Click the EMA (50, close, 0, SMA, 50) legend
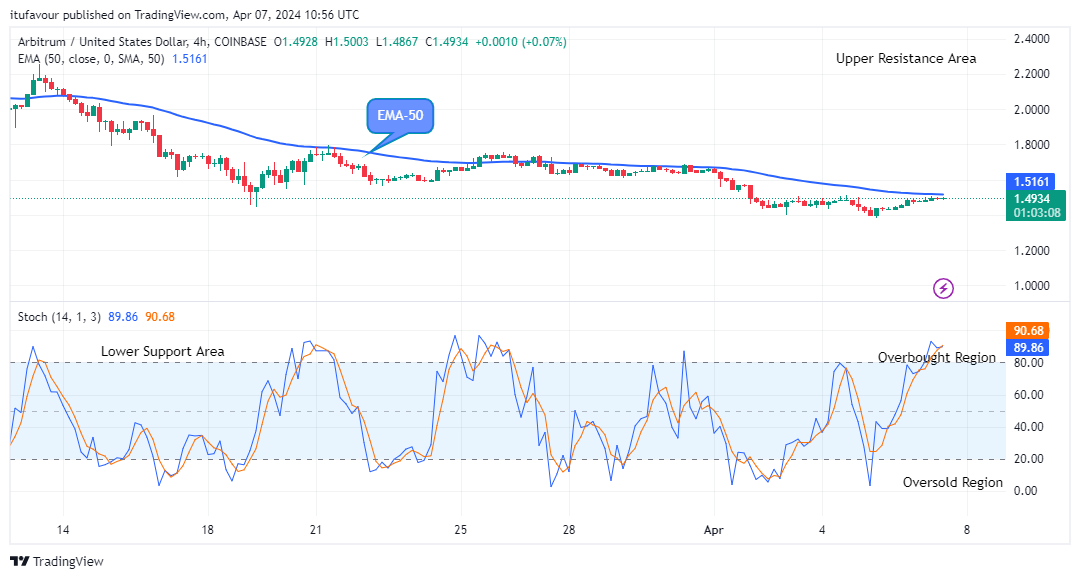 coord(91,59)
